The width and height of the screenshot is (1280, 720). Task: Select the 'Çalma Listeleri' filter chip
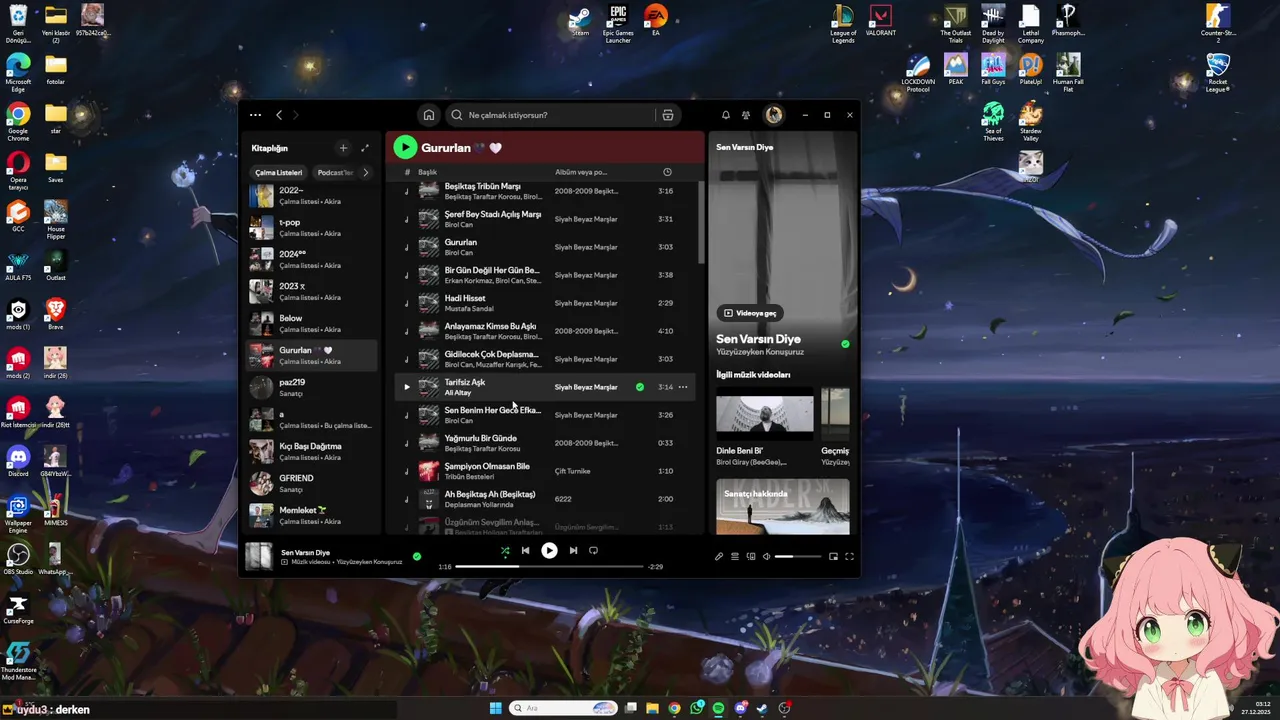(278, 172)
